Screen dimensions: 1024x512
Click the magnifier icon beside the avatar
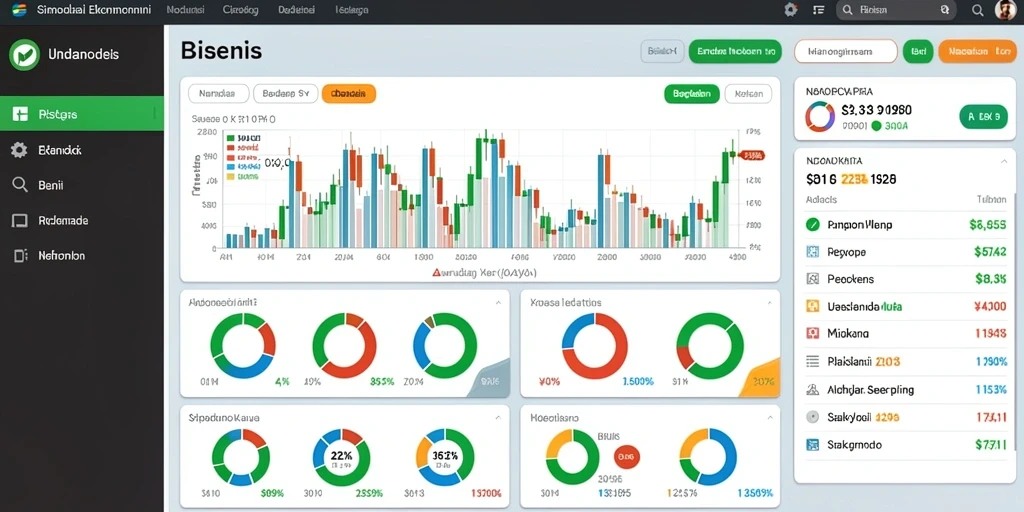(978, 10)
